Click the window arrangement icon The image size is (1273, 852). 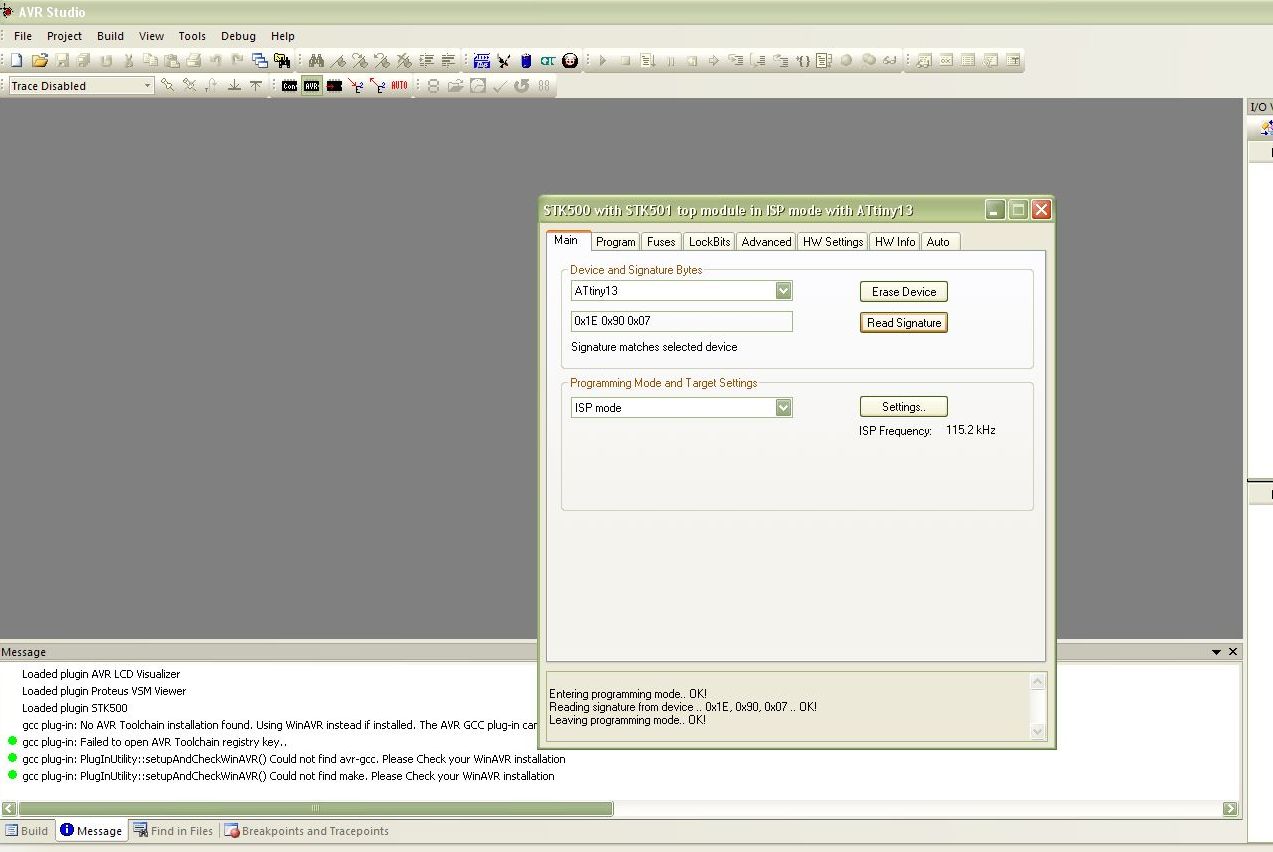259,60
